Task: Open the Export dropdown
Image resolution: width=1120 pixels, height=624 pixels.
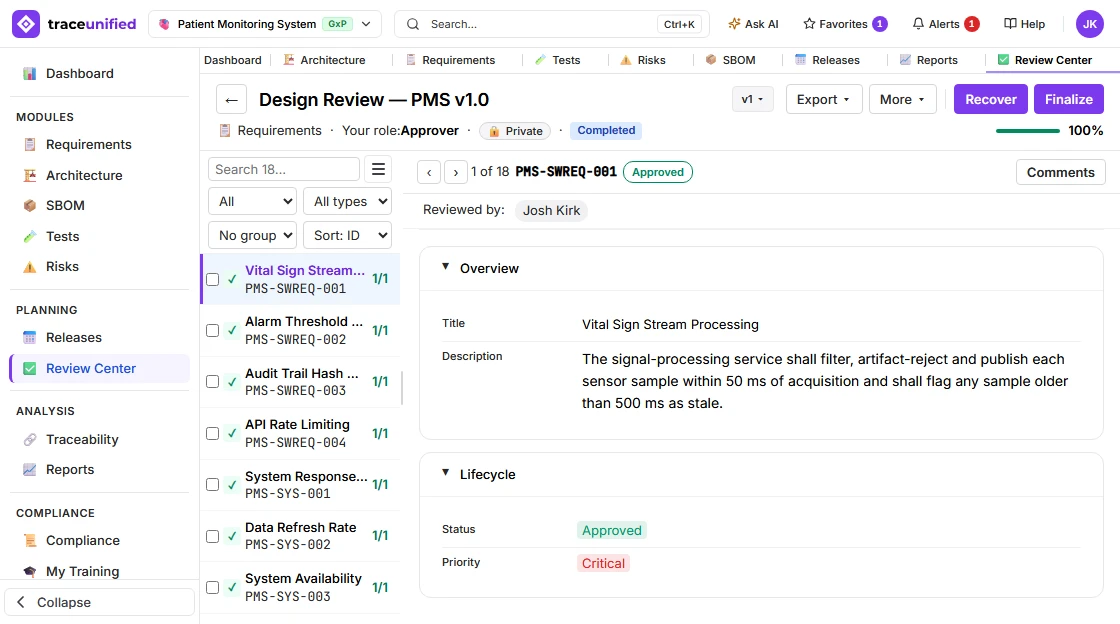Action: tap(824, 99)
